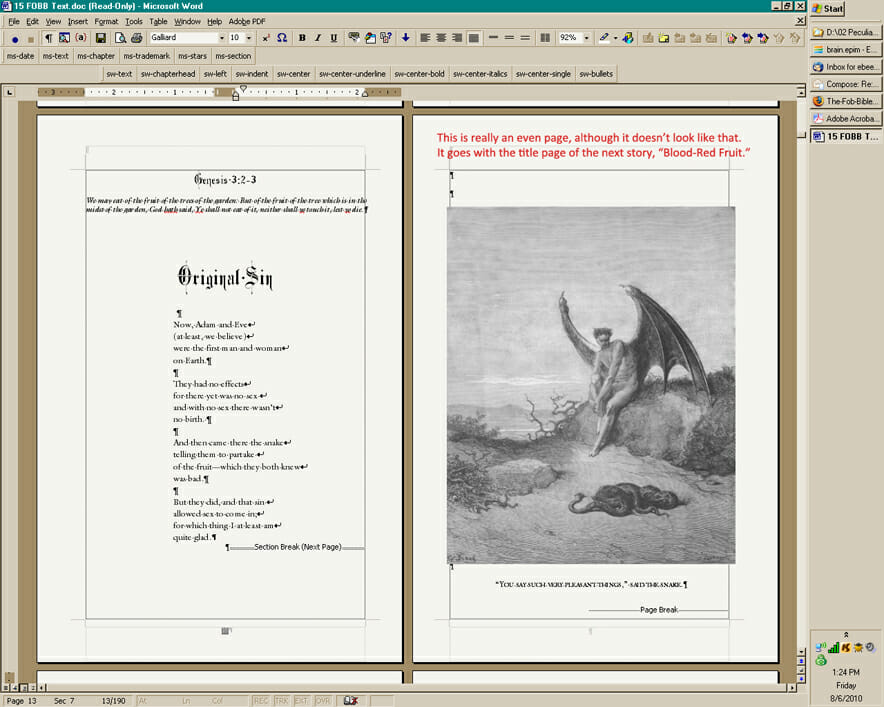The height and width of the screenshot is (707, 884).
Task: Click the document map magnifier icon
Action: [64, 38]
